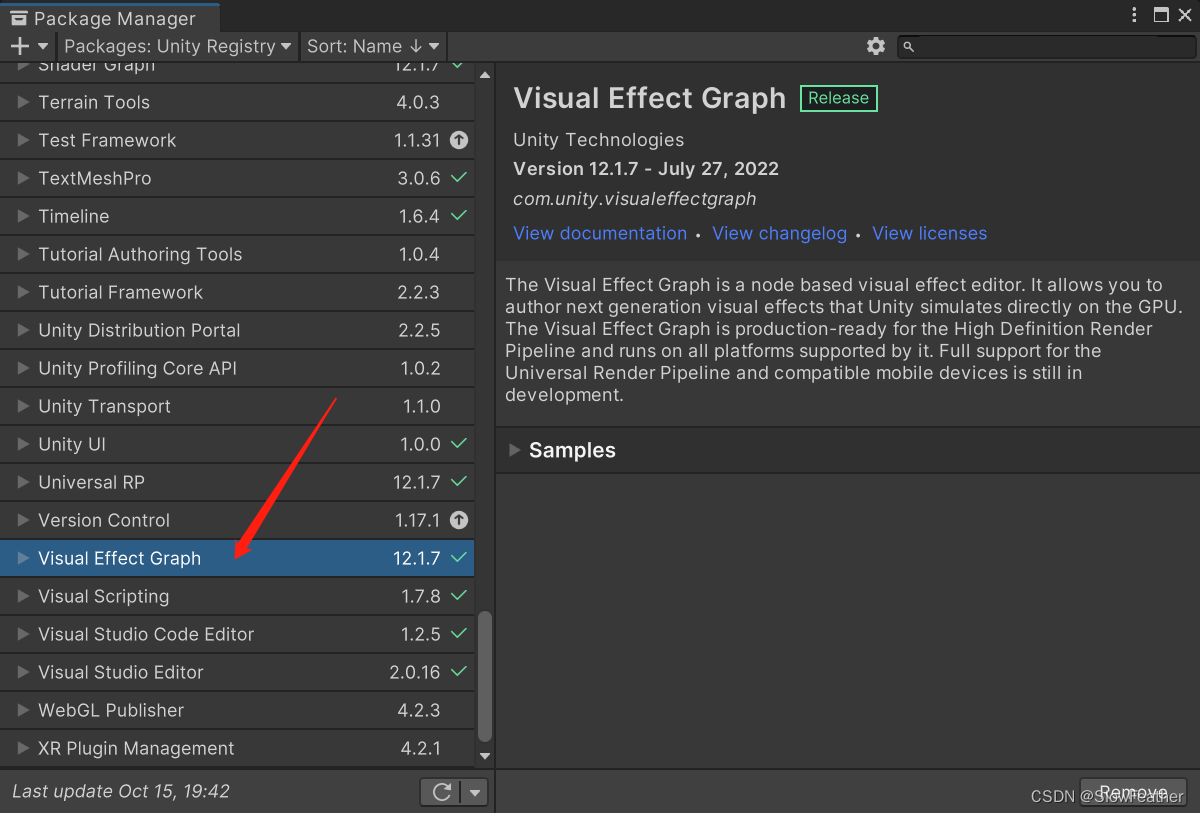Click the package search field
Screen dimensions: 1200x813
pyautogui.click(x=1046, y=46)
